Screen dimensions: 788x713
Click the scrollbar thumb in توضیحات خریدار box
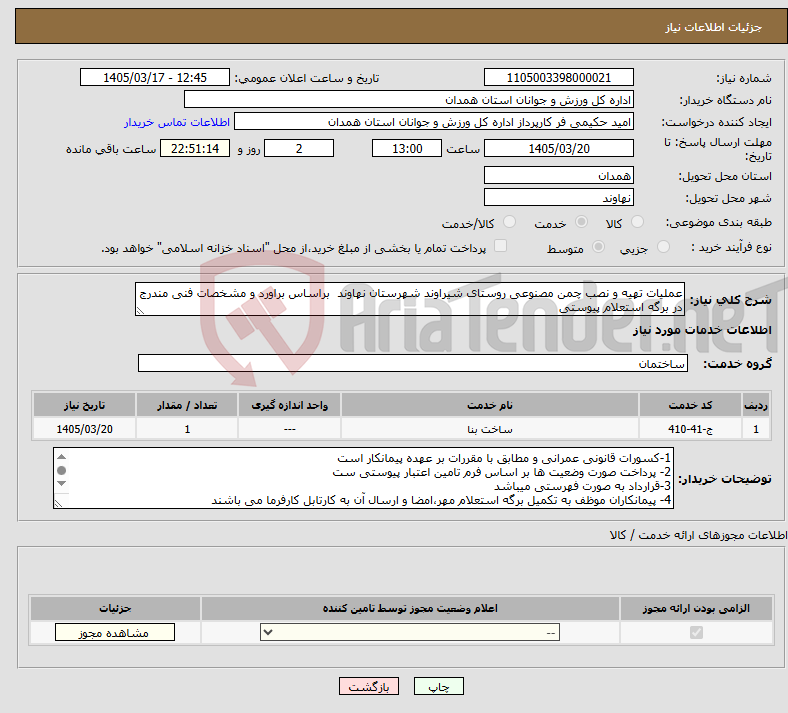[62, 470]
